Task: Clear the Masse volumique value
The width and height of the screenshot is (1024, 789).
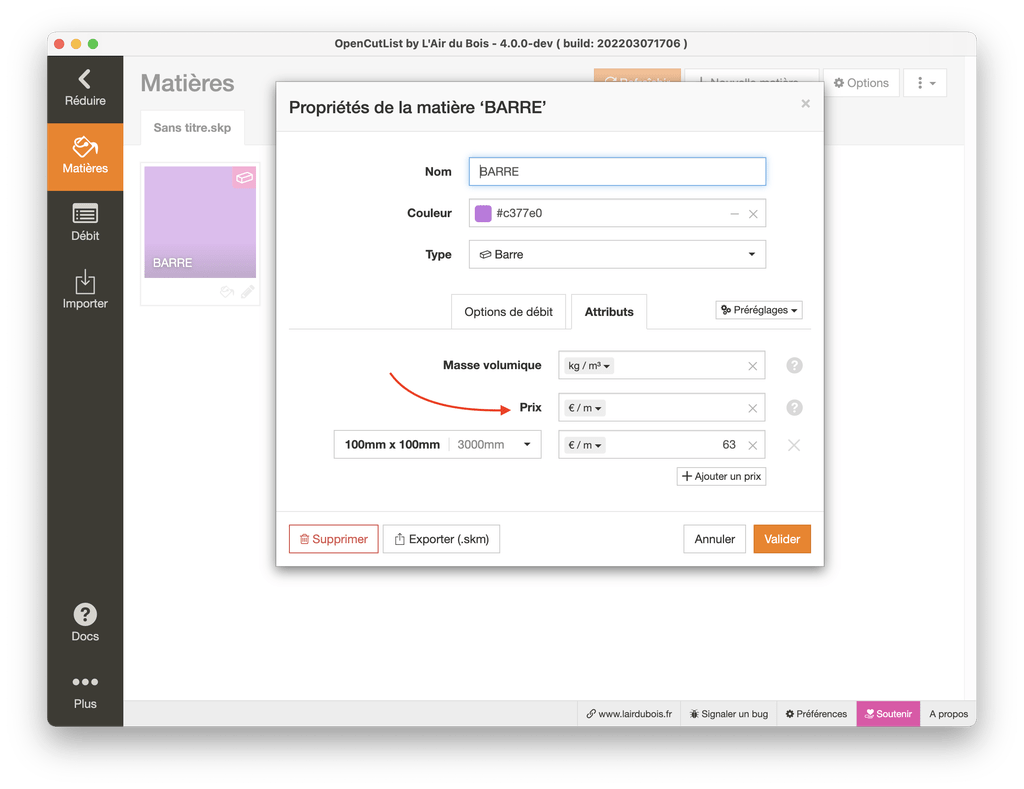Action: click(x=752, y=366)
